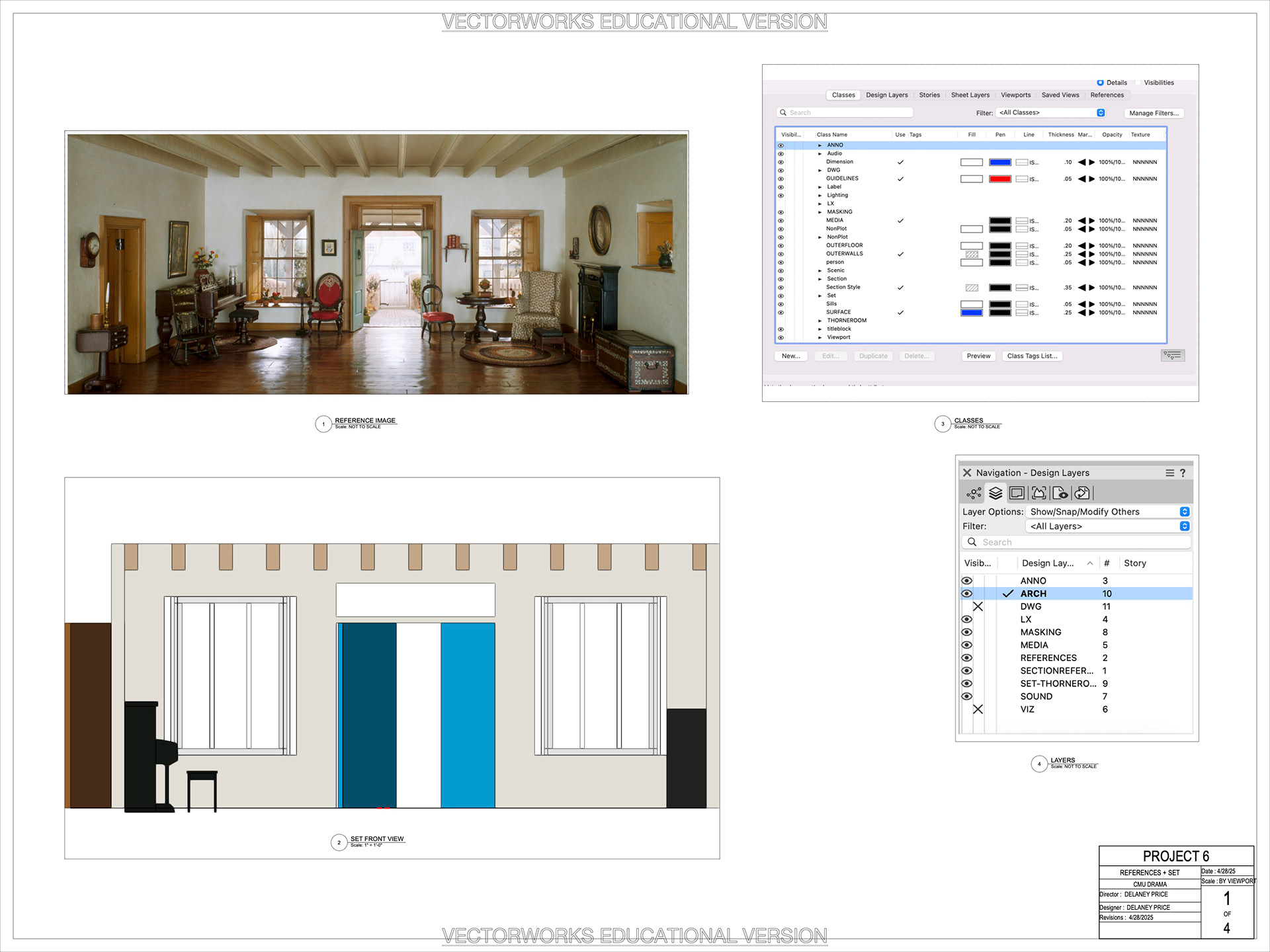The height and width of the screenshot is (952, 1270).
Task: Open the Navigation palette hamburger menu
Action: (1169, 473)
